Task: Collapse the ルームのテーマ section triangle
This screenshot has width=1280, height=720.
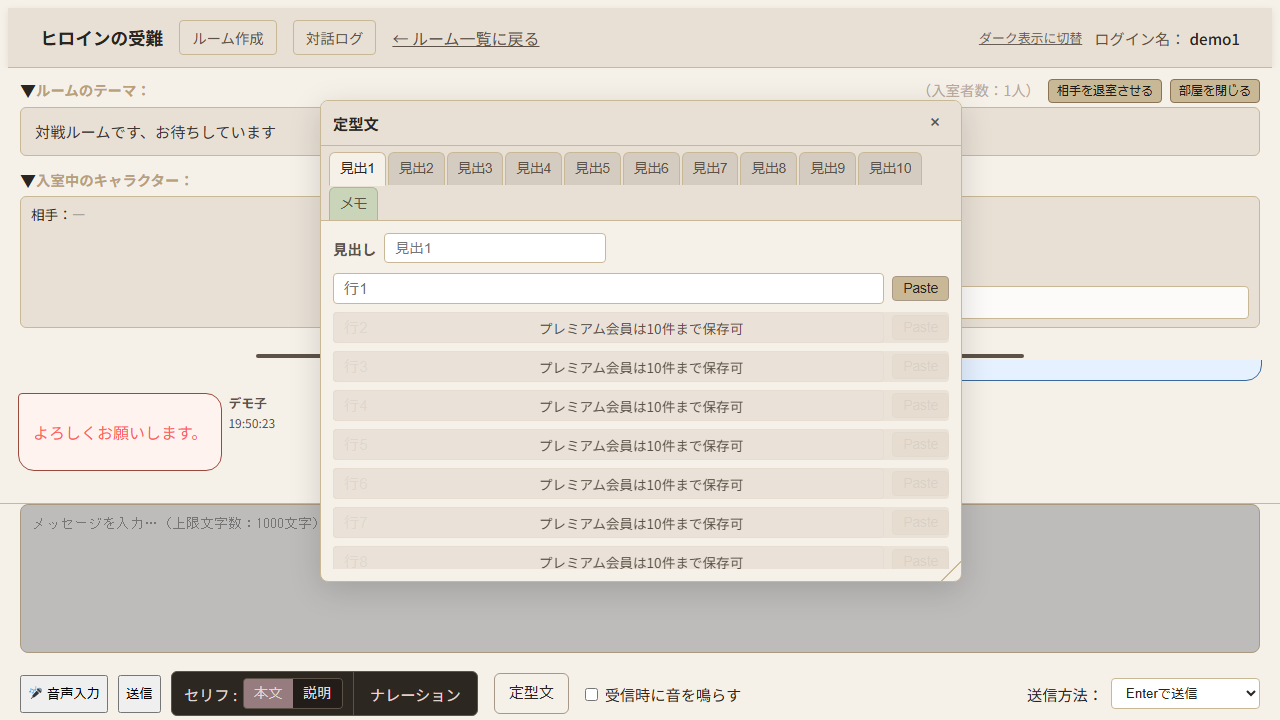Action: pyautogui.click(x=28, y=91)
